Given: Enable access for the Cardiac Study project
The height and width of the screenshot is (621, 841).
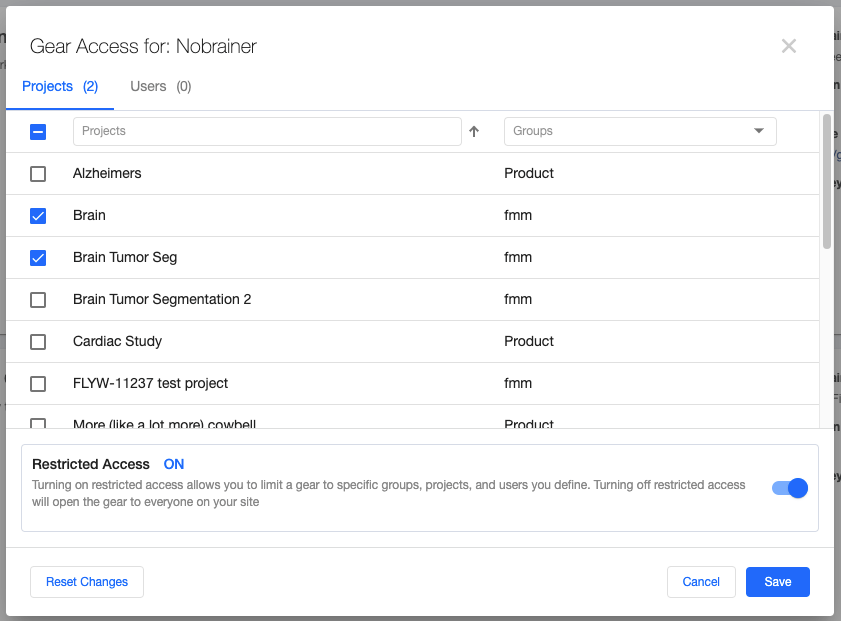Looking at the screenshot, I should 38,341.
